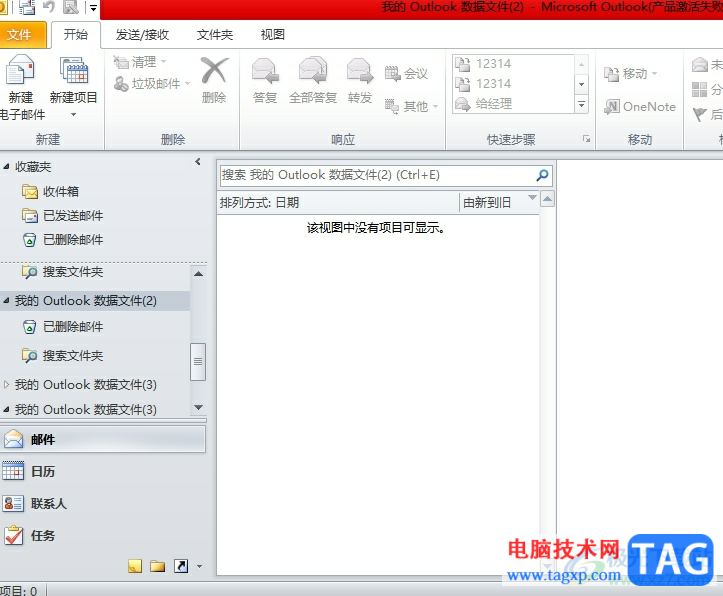723x596 pixels.
Task: Switch to Mail (邮件) navigation
Action: (x=103, y=439)
